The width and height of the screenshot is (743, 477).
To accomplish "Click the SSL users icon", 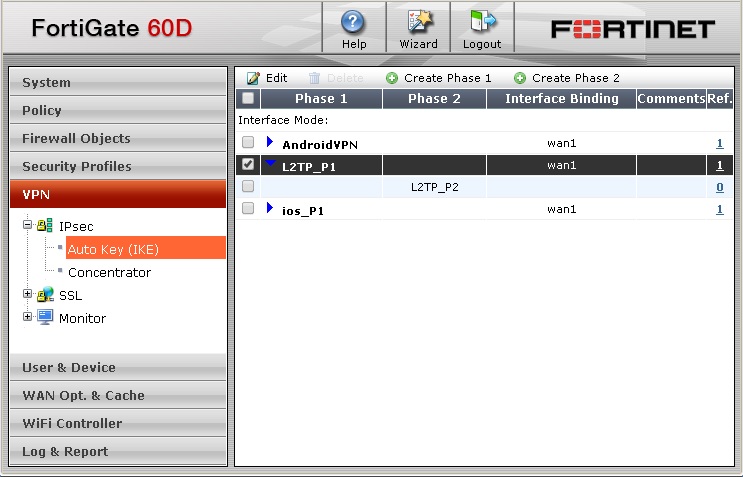I will point(45,295).
